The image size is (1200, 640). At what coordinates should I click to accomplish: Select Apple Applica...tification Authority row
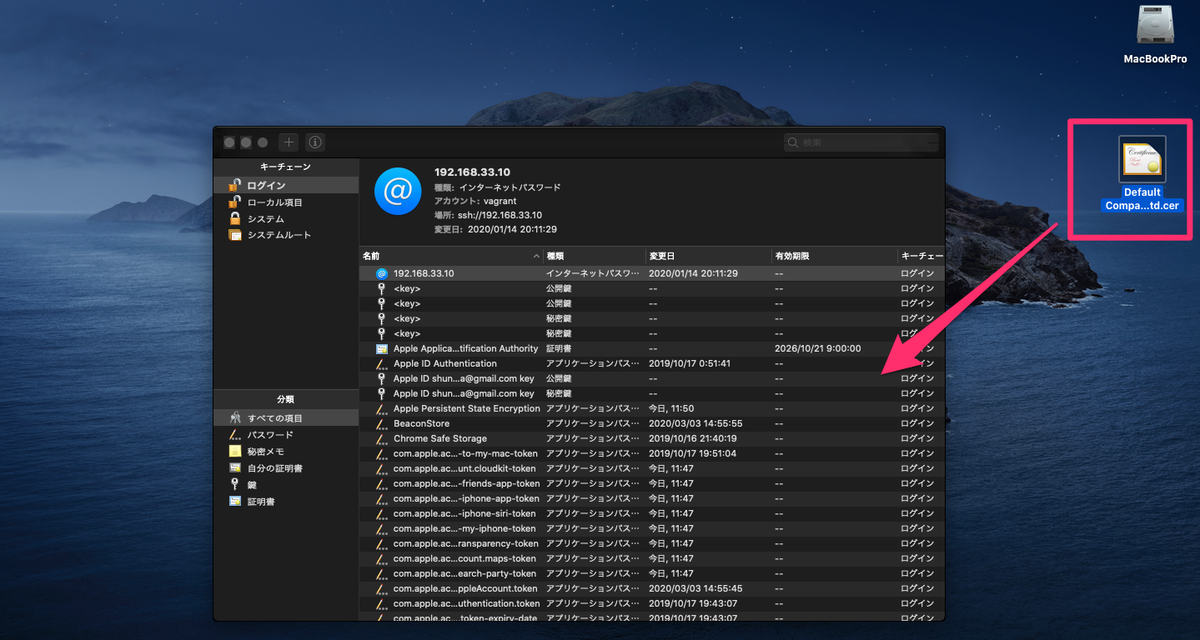click(652, 348)
